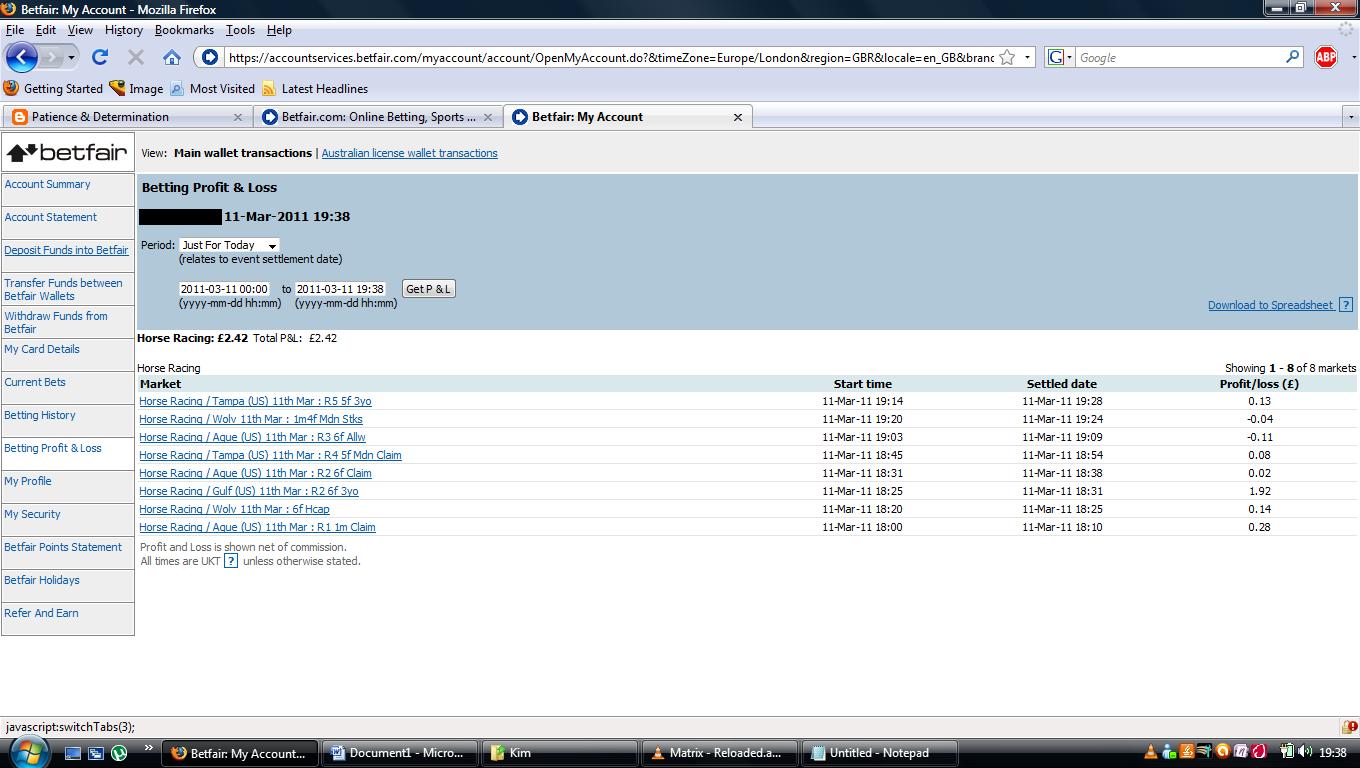Open Wolv 1m4f Mdn Stks market
The width and height of the screenshot is (1360, 768).
tap(251, 419)
